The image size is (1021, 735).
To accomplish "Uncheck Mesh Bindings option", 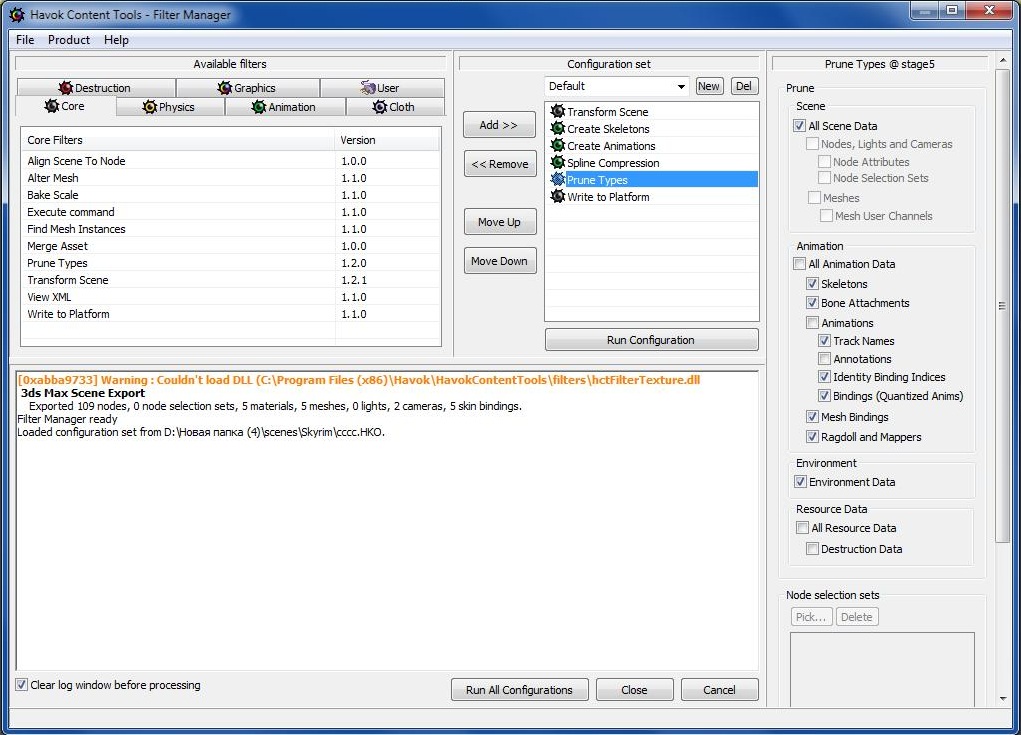I will pos(812,416).
